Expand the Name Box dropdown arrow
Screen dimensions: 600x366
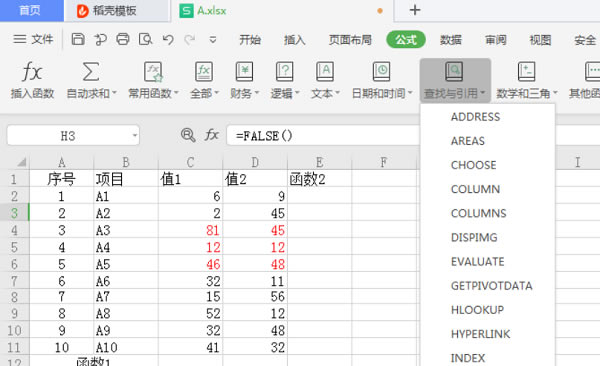(135, 135)
